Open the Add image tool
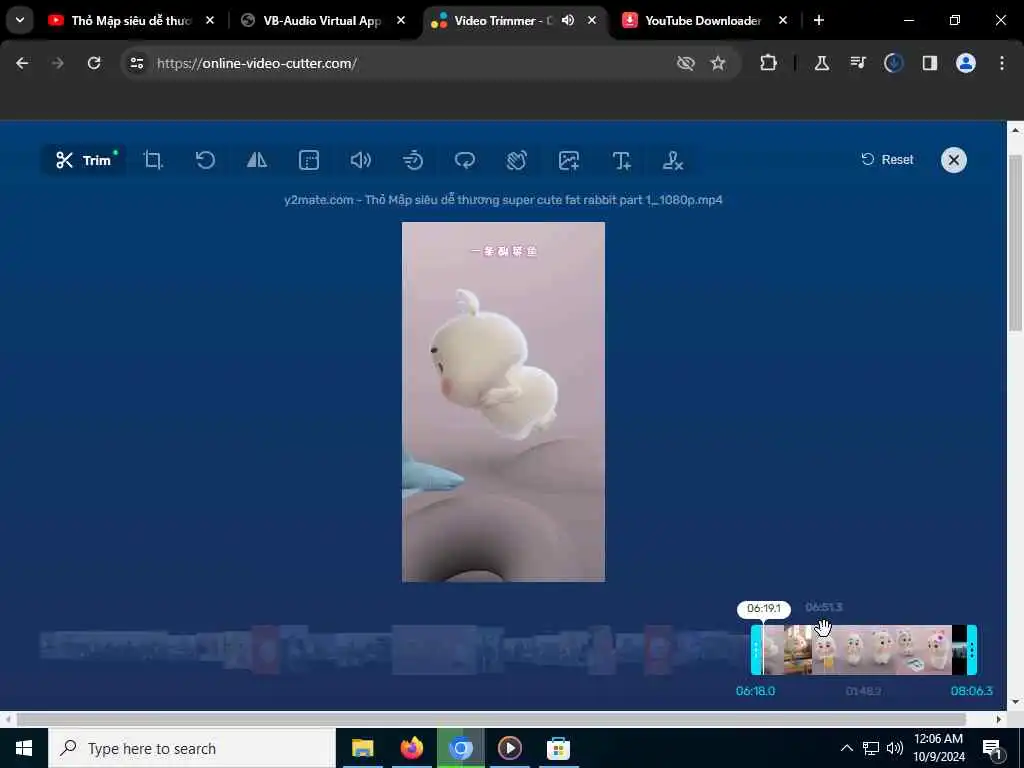 (x=569, y=160)
